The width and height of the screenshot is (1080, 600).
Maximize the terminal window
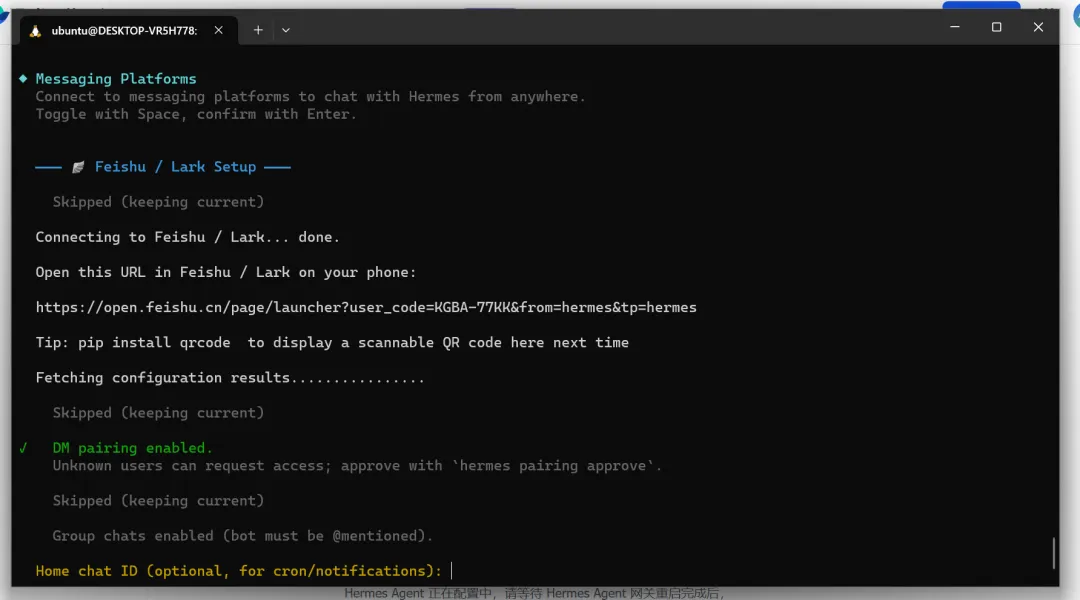996,28
